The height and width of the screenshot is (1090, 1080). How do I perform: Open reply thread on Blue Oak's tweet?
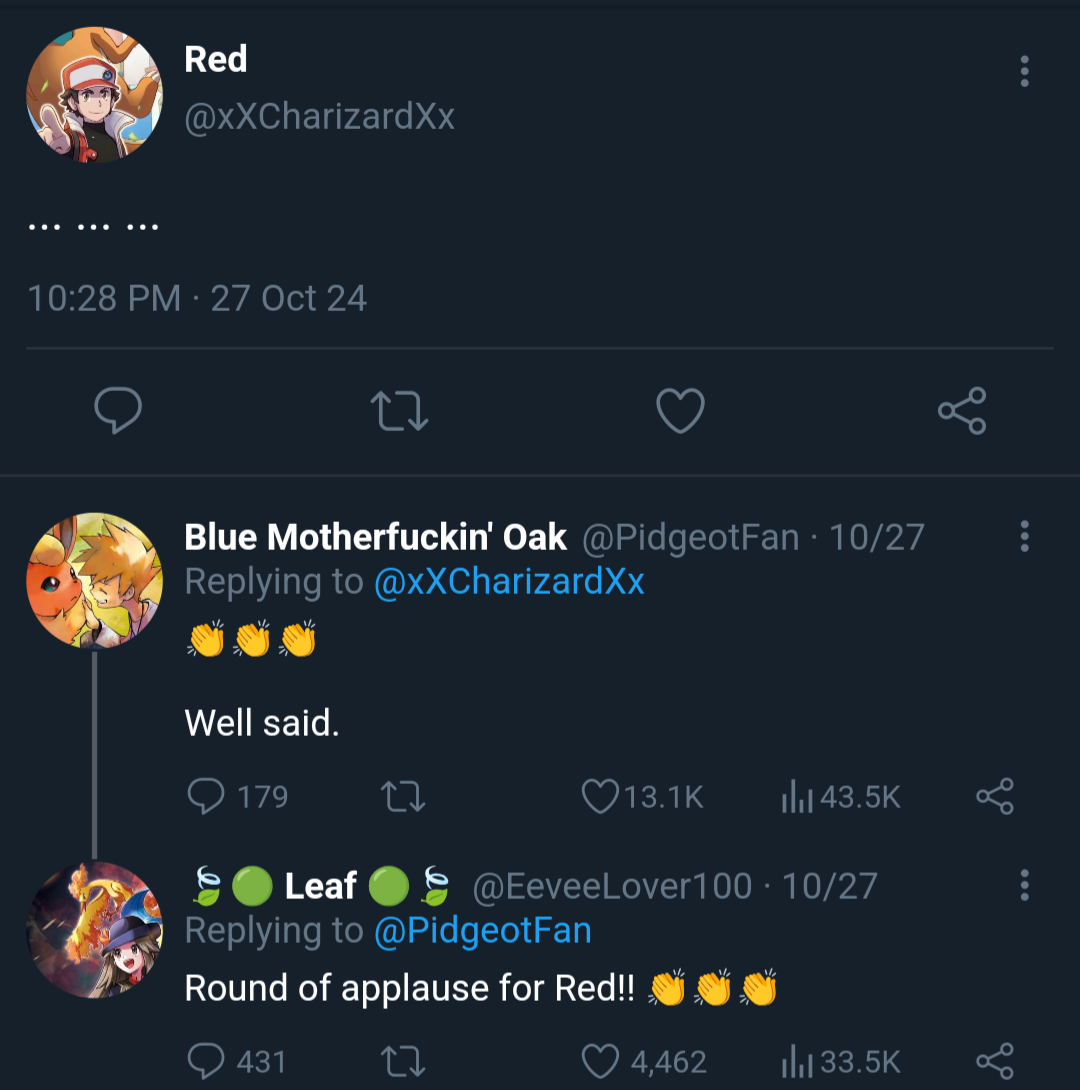pyautogui.click(x=206, y=796)
